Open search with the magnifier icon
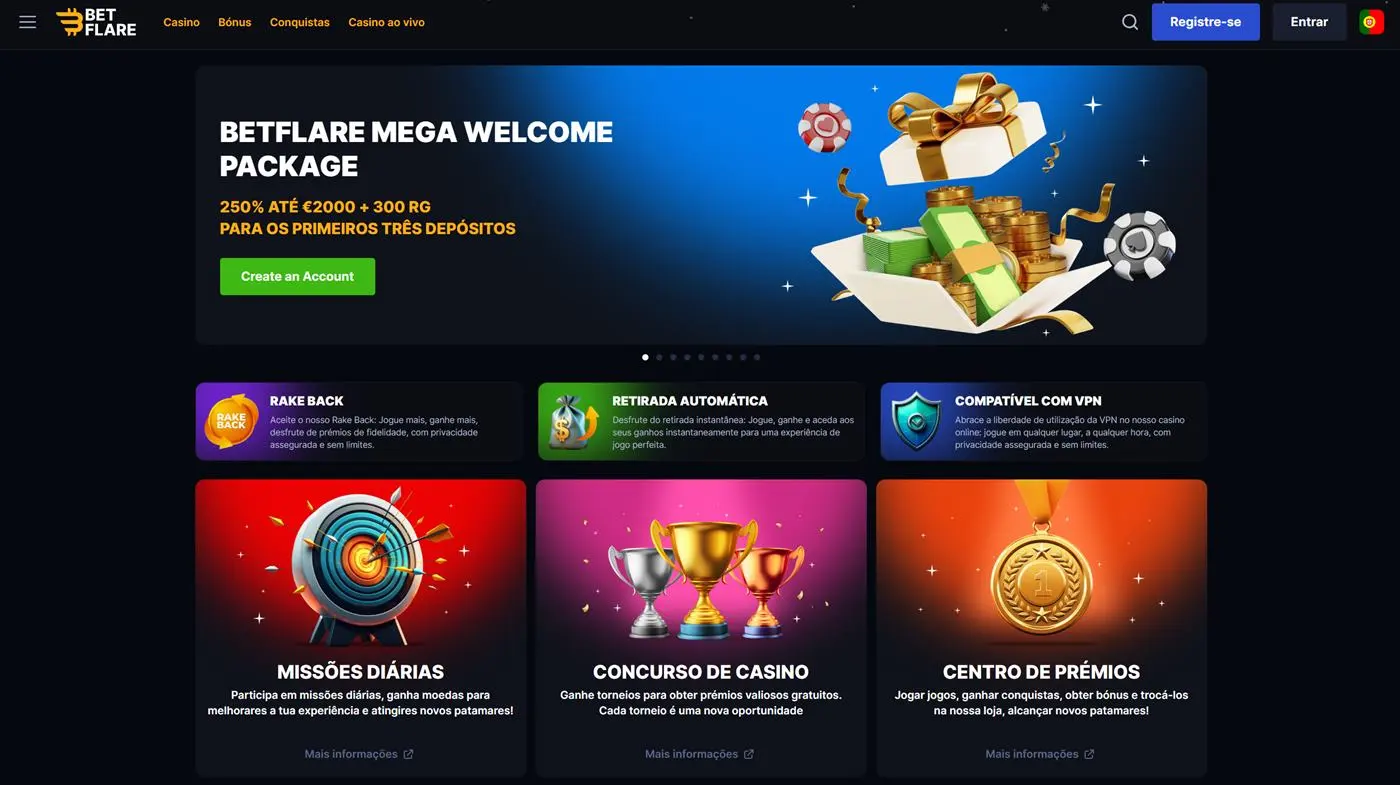Viewport: 1400px width, 785px height. coord(1130,22)
